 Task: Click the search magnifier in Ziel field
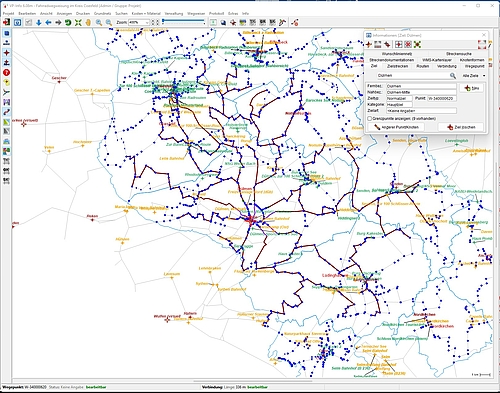tap(453, 76)
